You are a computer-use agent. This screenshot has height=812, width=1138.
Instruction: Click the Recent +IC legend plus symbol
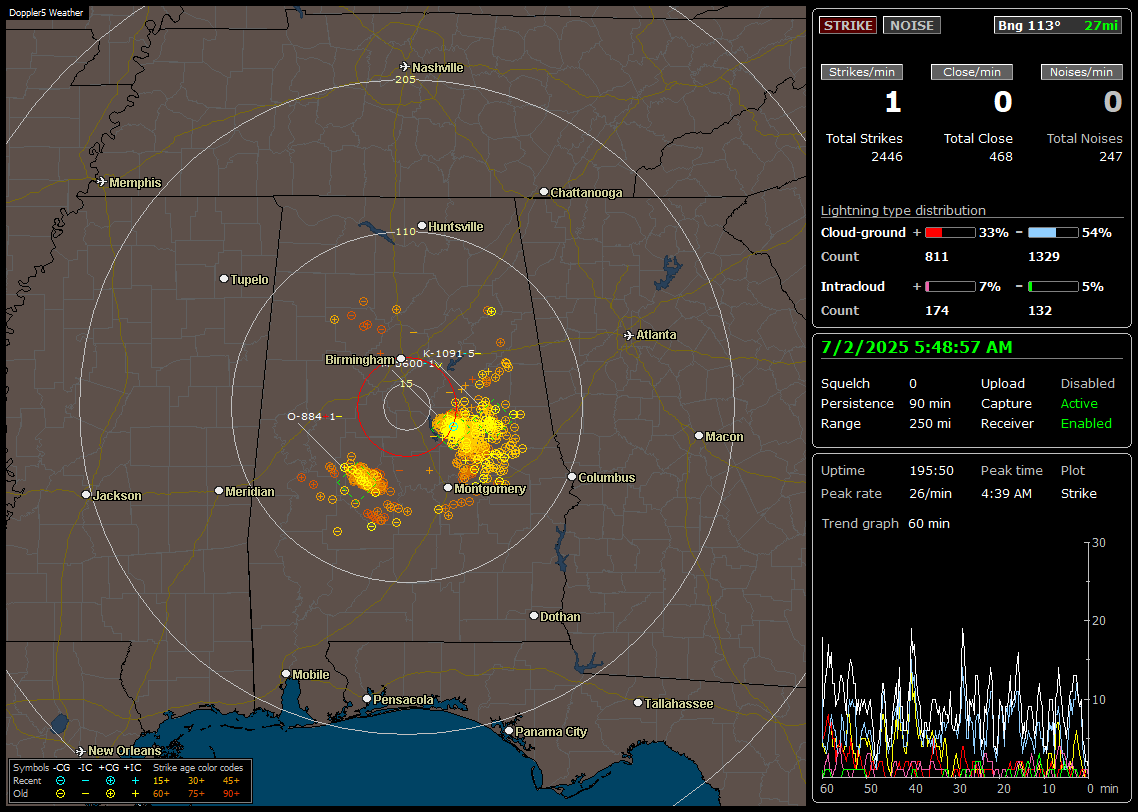[x=135, y=781]
